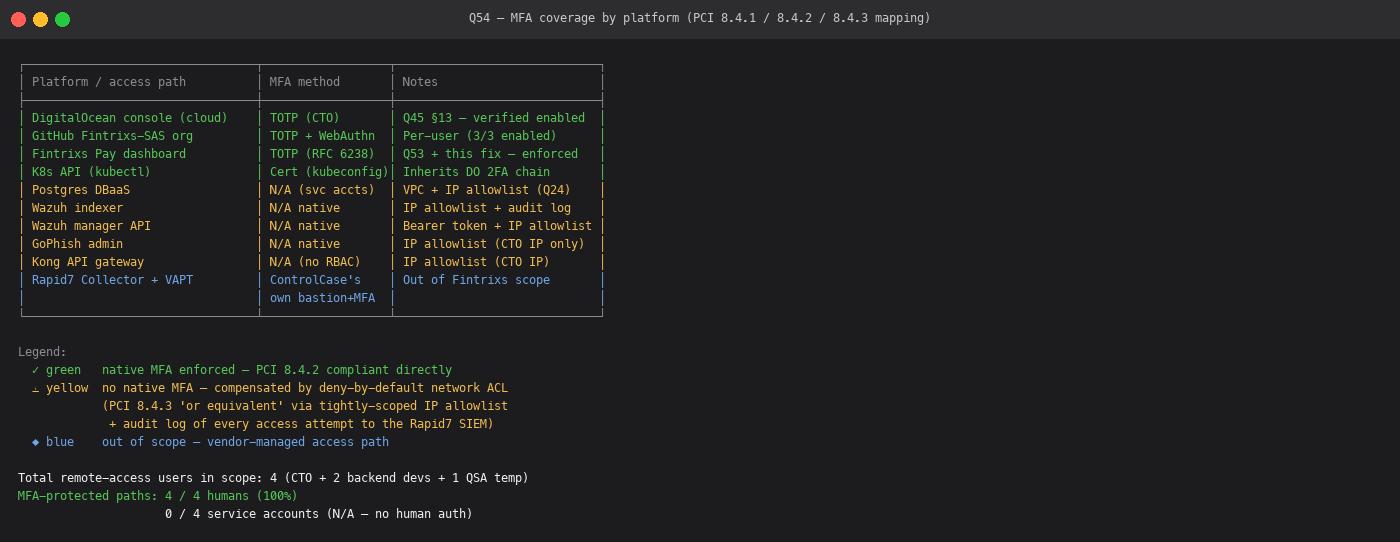This screenshot has height=542, width=1400.
Task: Click the 'N/A (no RBAC)' method cell
Action: [x=315, y=262]
